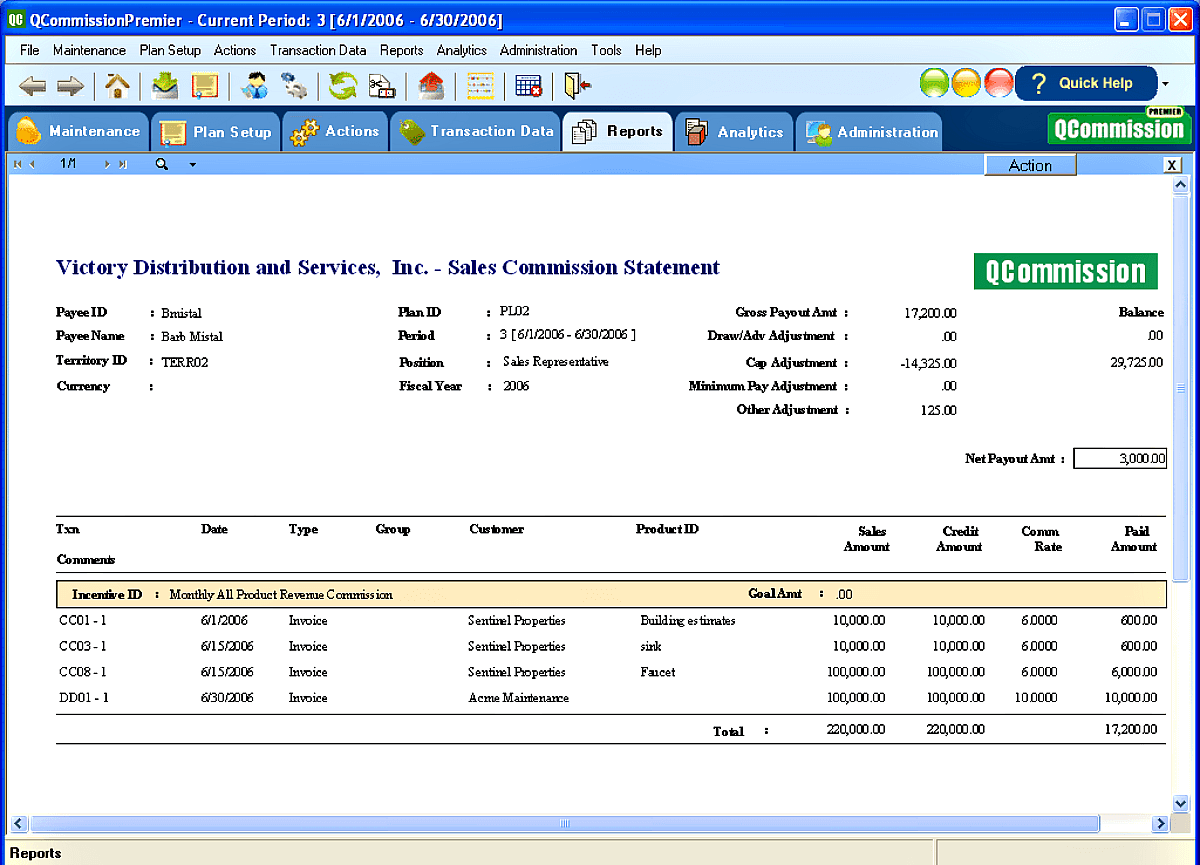
Task: Select the Reports tab
Action: (618, 132)
